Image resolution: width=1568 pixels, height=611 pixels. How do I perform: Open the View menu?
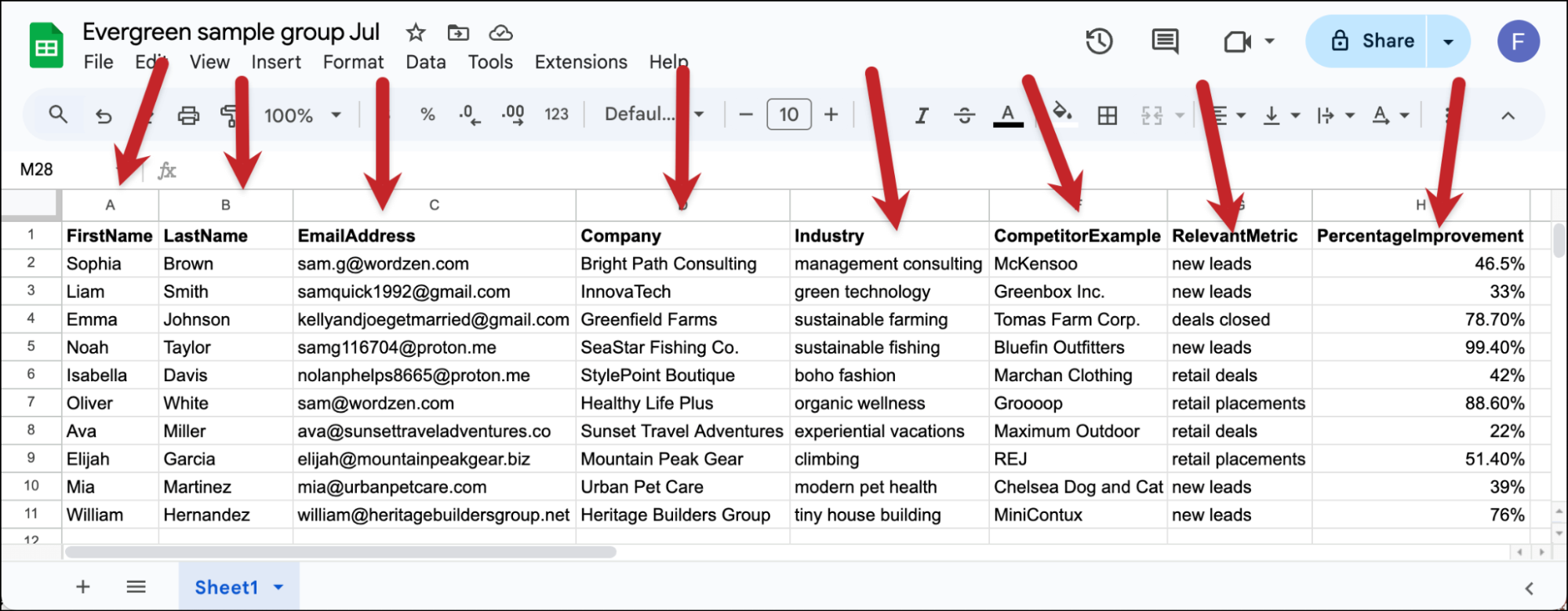pos(209,62)
